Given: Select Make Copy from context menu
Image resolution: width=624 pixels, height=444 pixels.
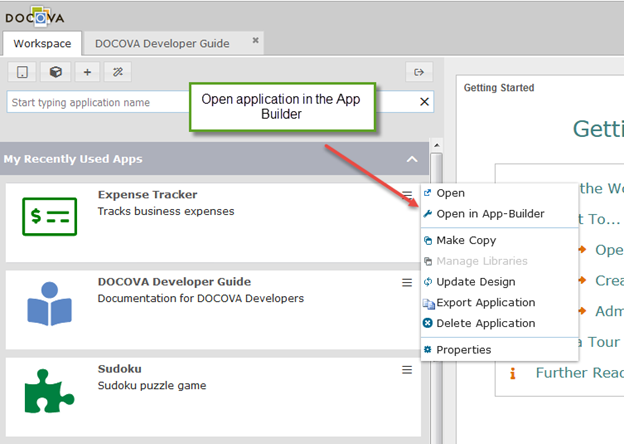Looking at the screenshot, I should point(499,240).
